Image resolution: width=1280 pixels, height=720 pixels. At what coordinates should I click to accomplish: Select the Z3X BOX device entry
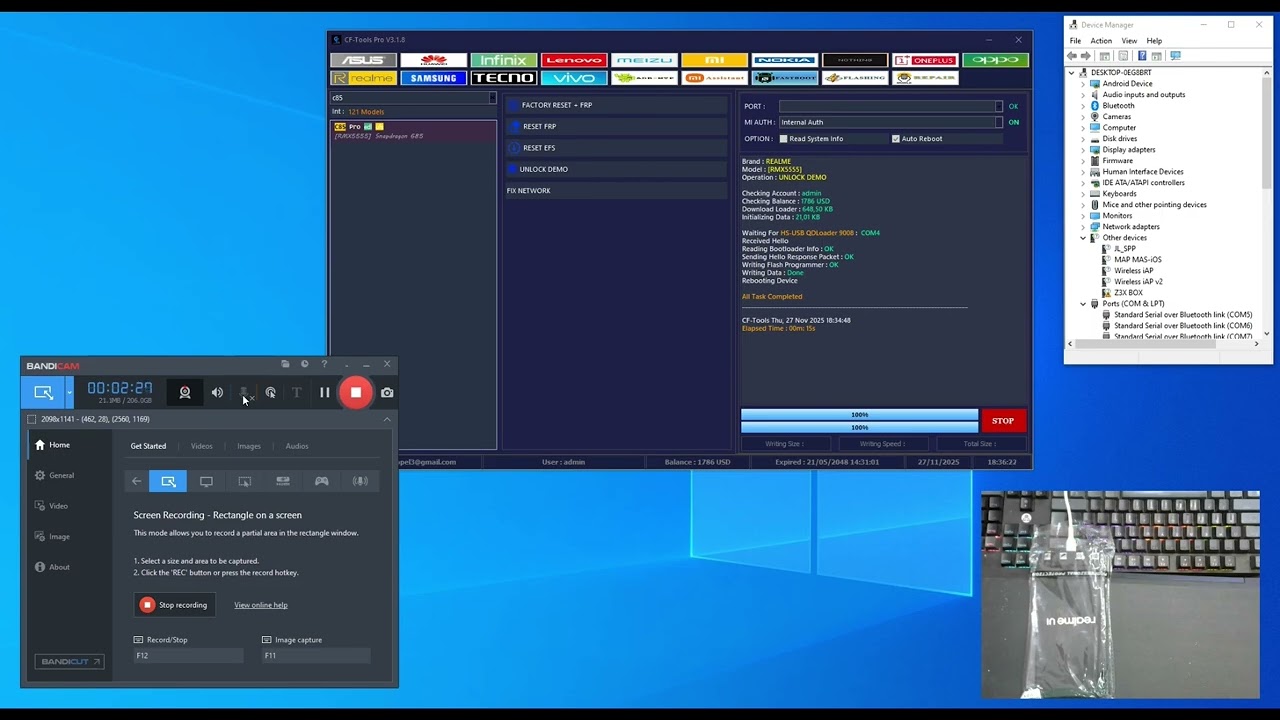1128,293
